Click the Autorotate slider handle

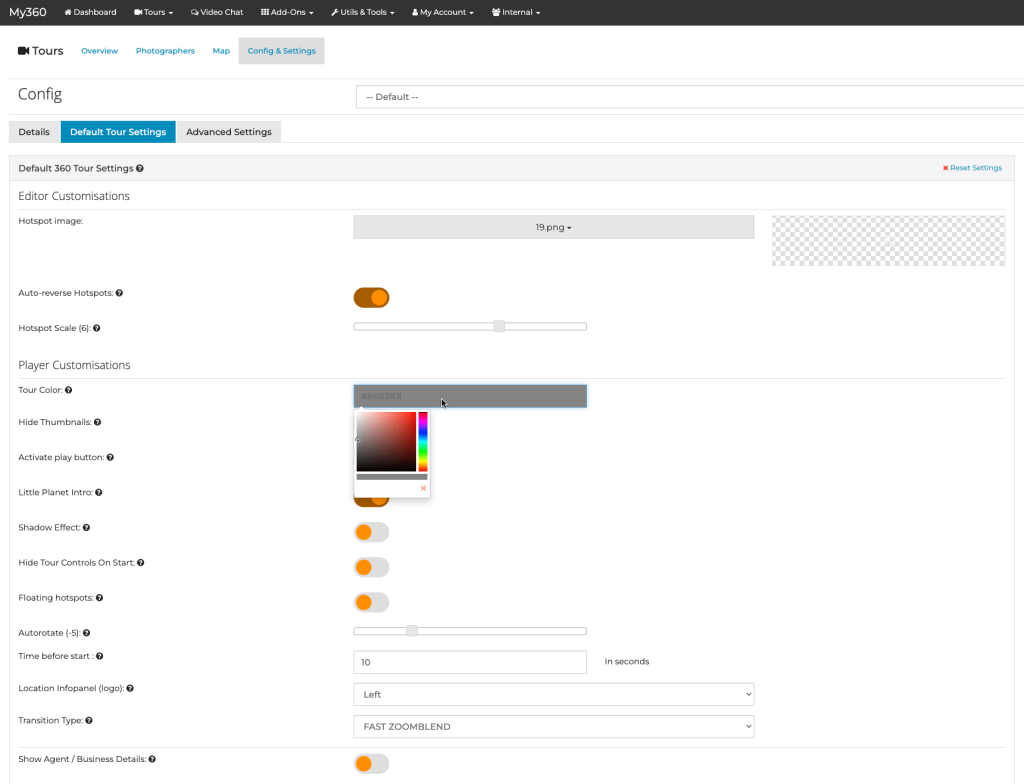point(411,630)
